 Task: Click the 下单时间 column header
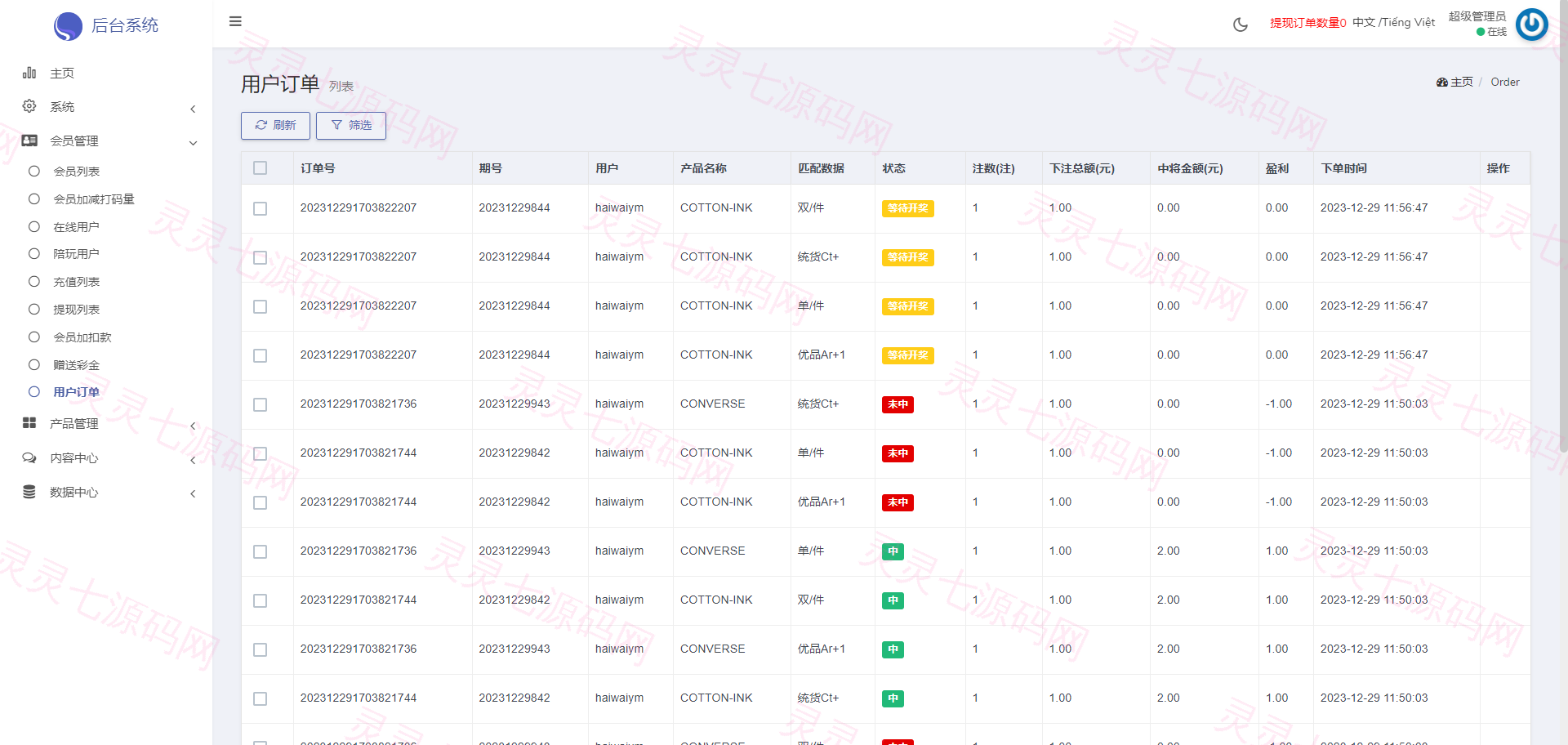pos(1343,168)
